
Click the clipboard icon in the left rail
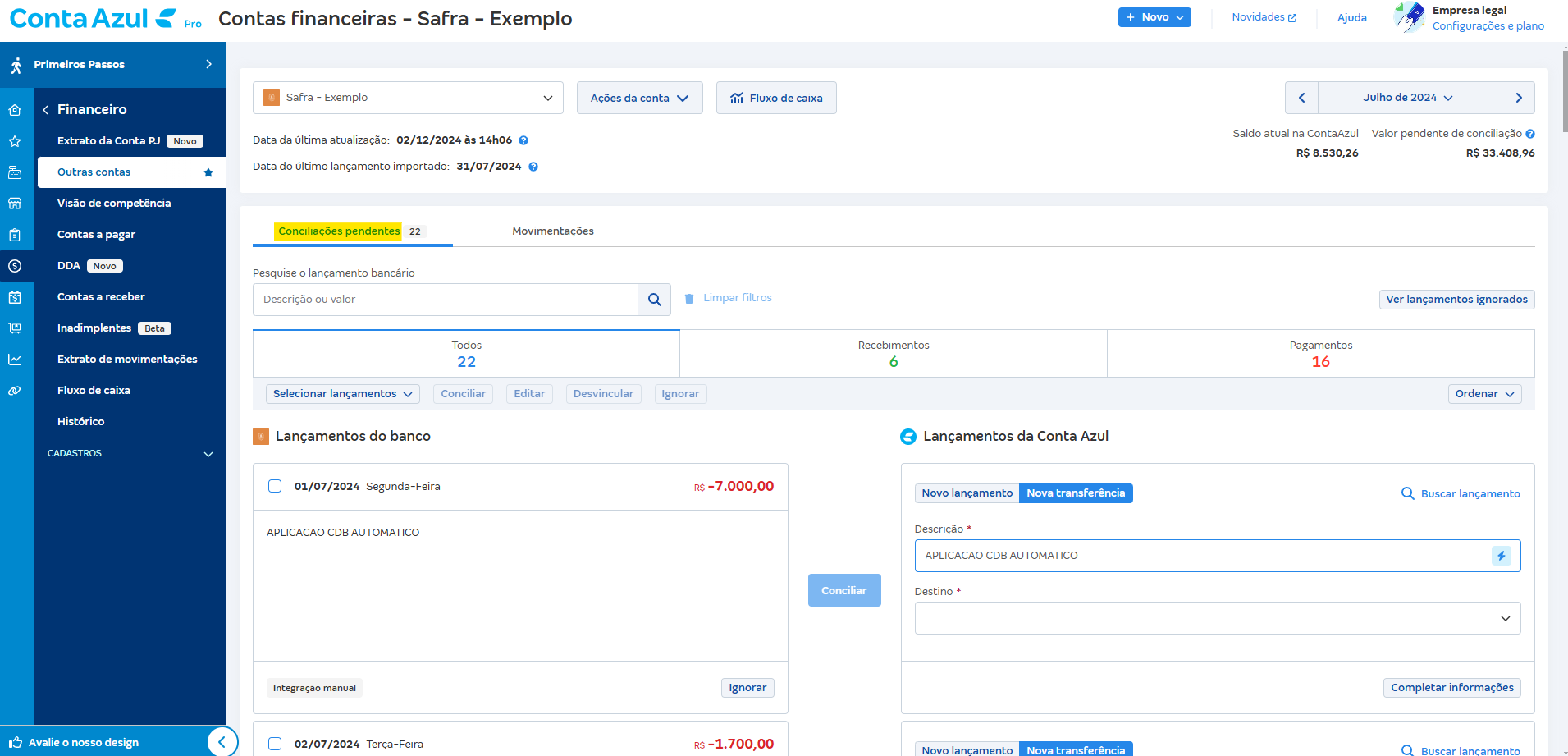[15, 235]
